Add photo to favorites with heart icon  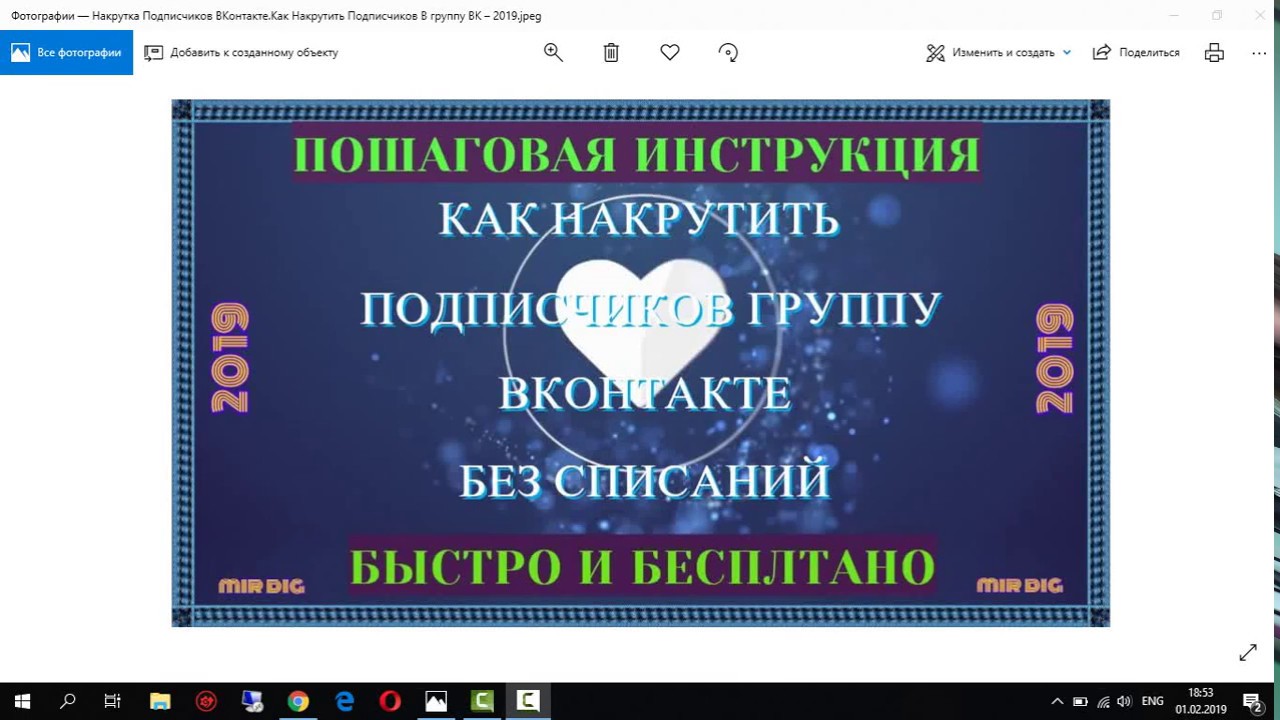coord(670,53)
